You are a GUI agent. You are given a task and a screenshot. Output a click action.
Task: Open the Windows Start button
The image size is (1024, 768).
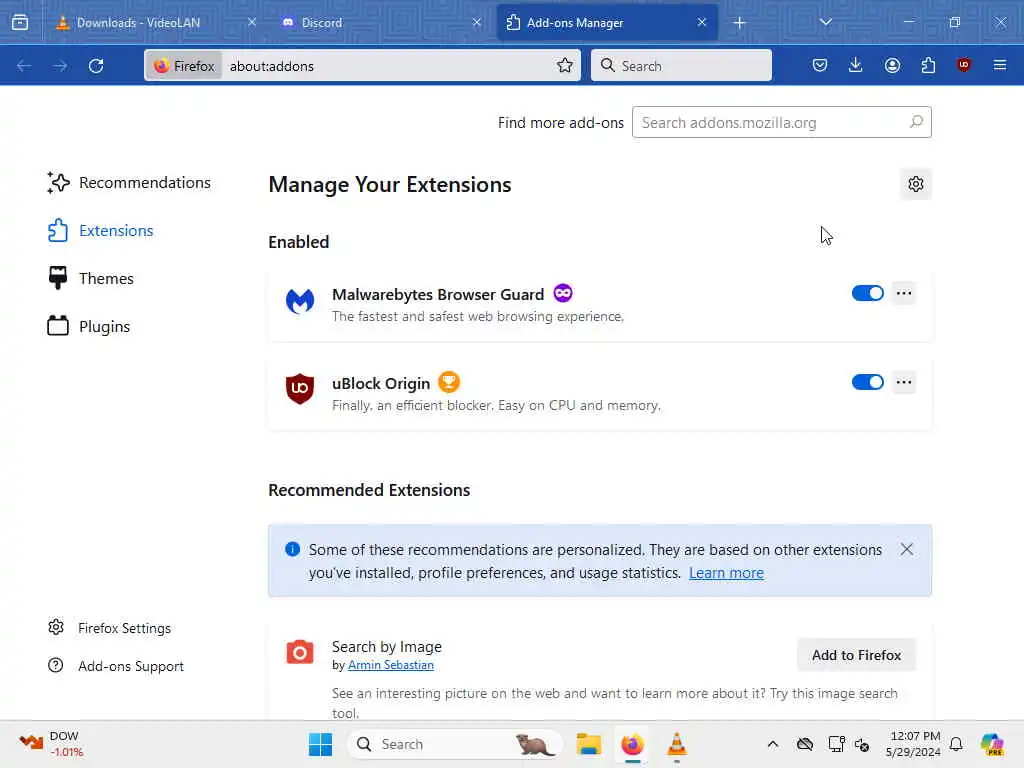click(x=320, y=744)
